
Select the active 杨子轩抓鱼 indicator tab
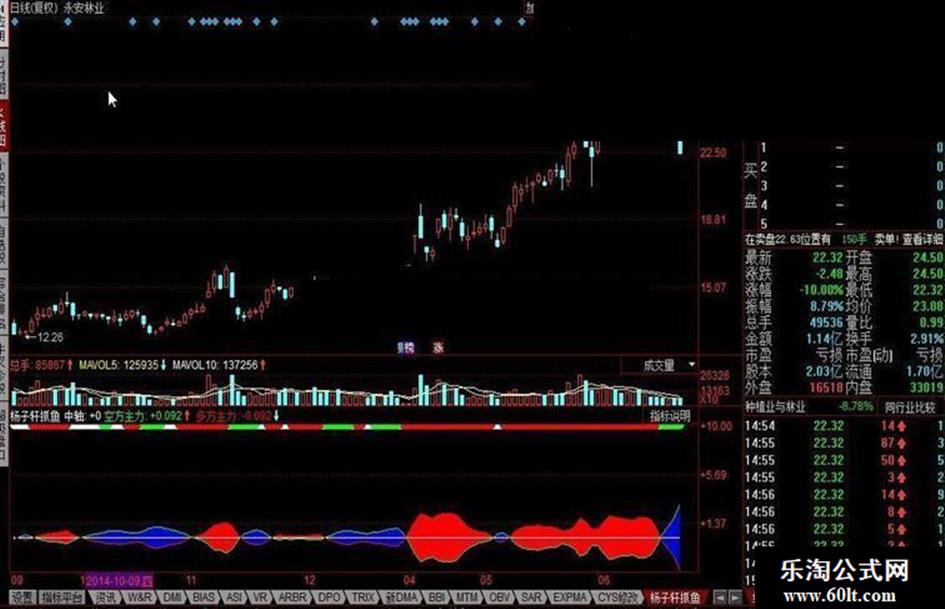pos(674,598)
